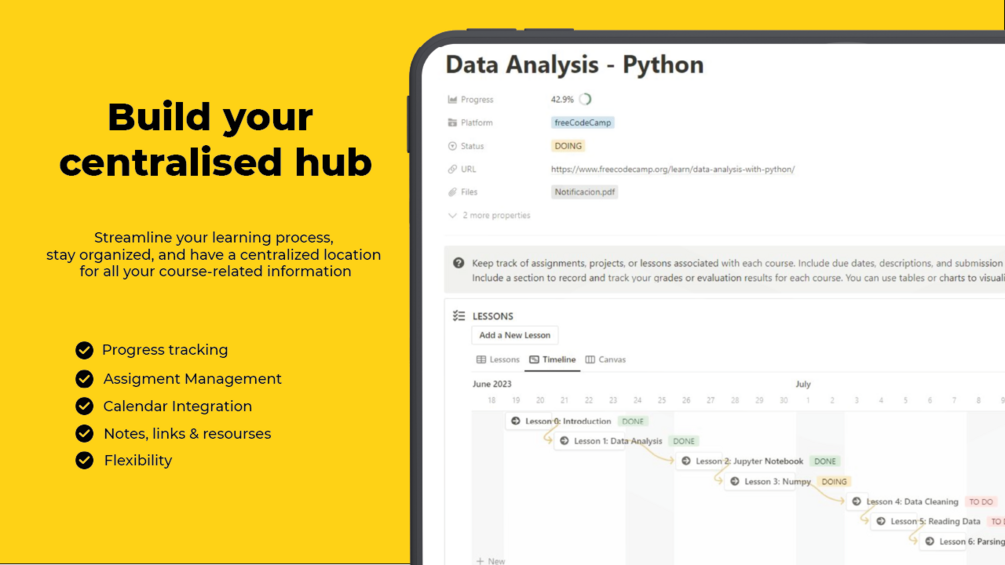Click the Platform property icon
The image size is (1005, 565).
coord(453,123)
